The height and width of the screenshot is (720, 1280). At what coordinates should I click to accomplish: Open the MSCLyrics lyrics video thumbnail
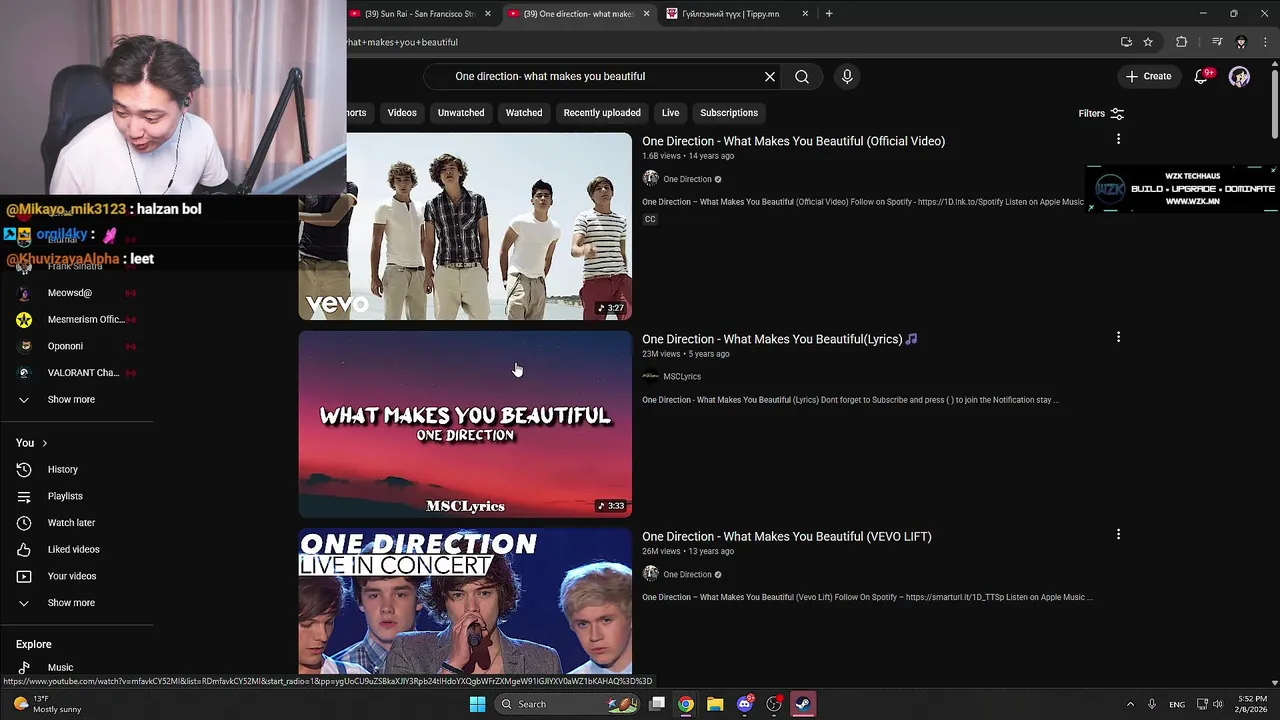[x=465, y=424]
